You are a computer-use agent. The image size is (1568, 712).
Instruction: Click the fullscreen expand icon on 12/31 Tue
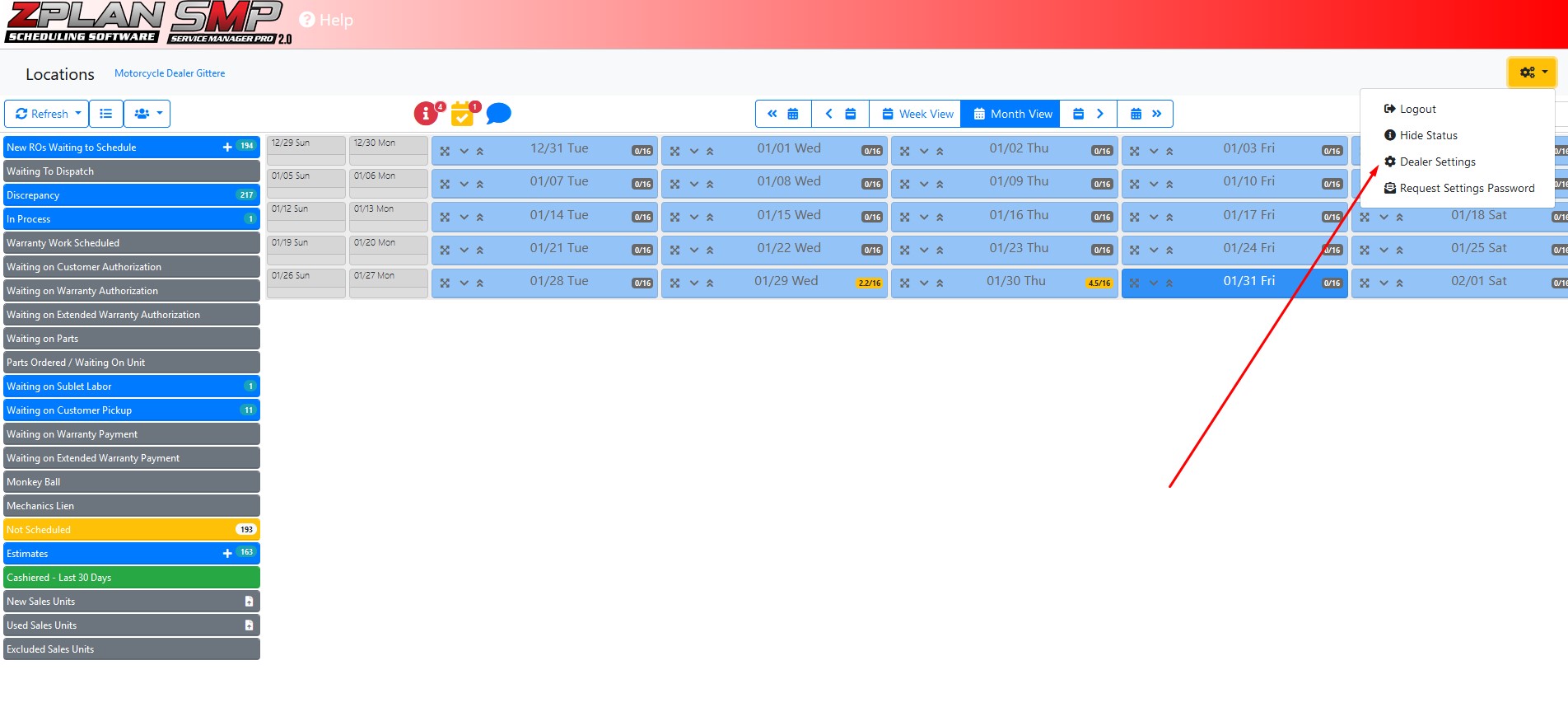click(x=445, y=151)
